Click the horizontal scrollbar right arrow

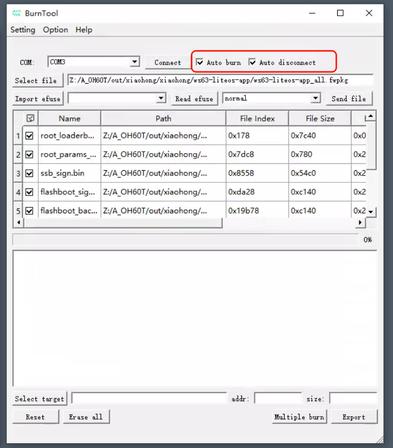[360, 222]
